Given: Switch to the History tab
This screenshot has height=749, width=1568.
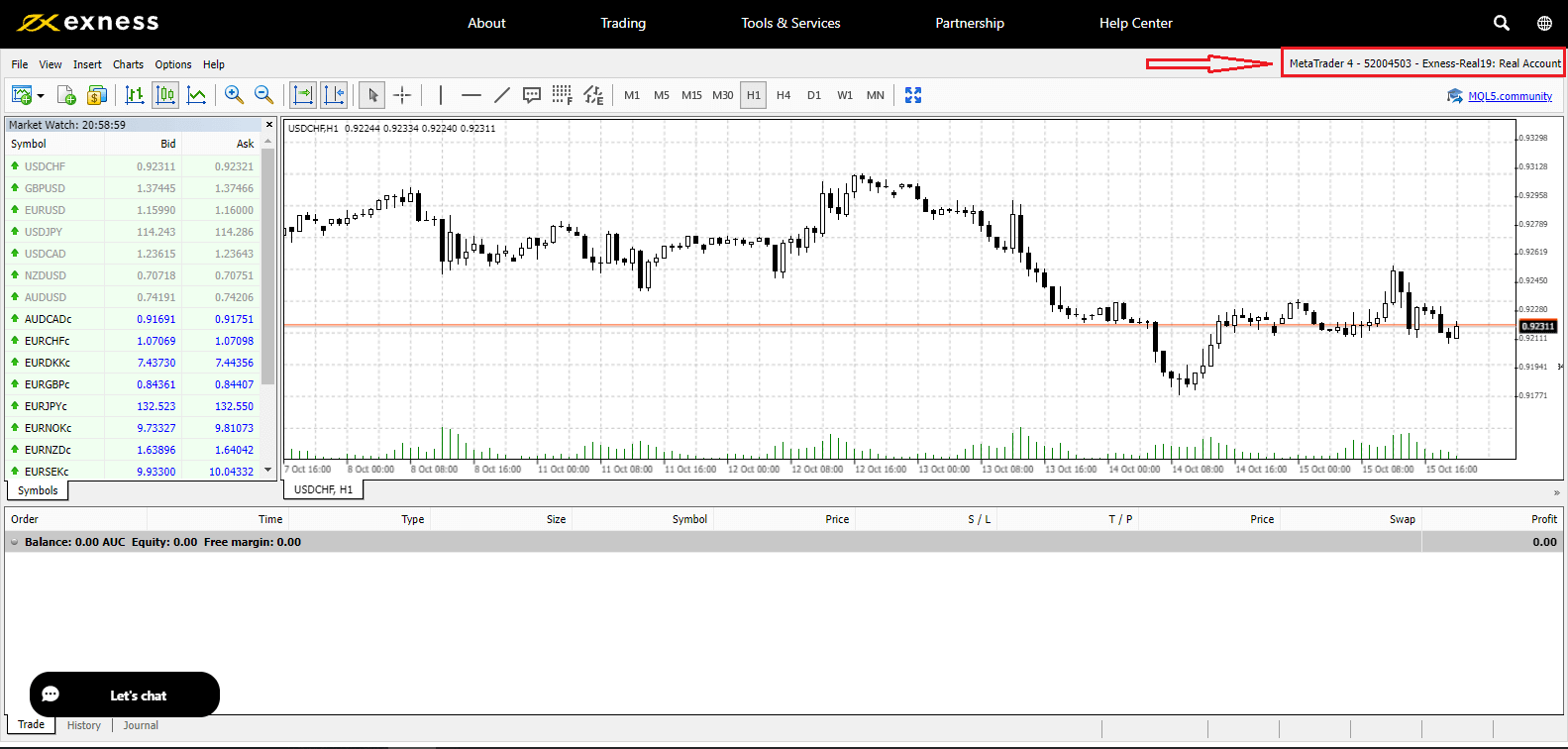Looking at the screenshot, I should 84,725.
